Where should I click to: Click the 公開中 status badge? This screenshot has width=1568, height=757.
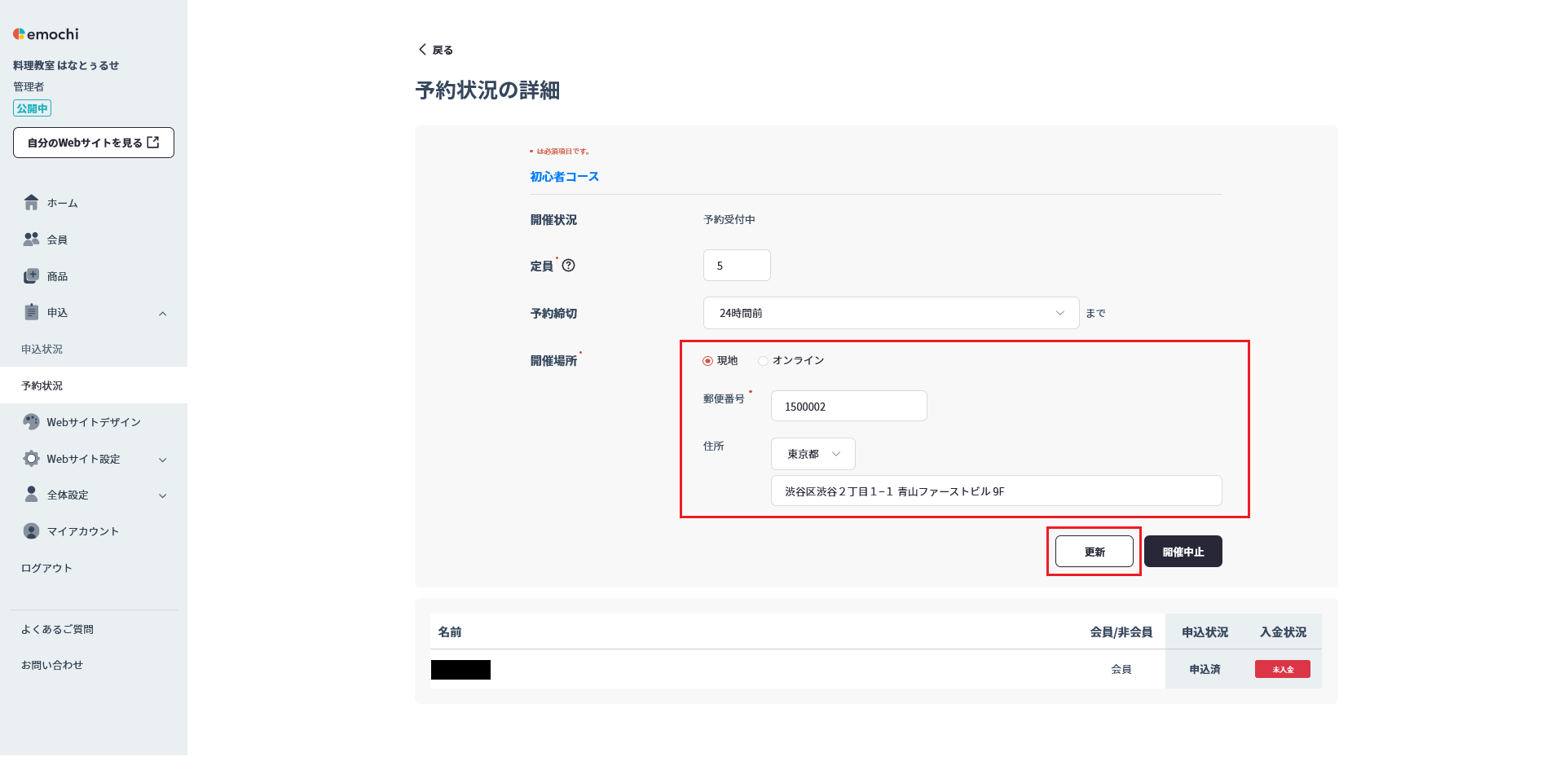tap(32, 108)
